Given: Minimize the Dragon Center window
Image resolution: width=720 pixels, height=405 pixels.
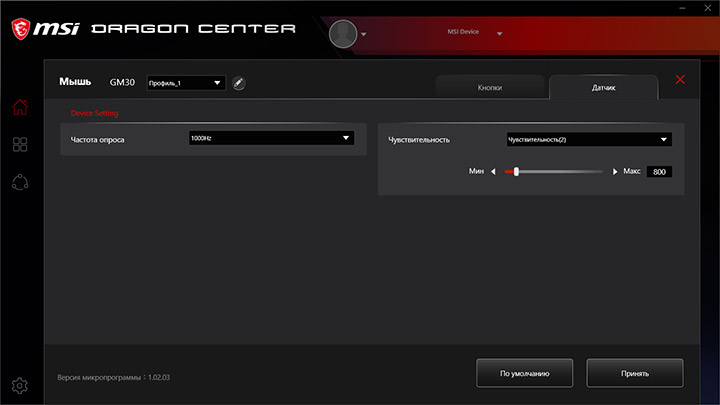Looking at the screenshot, I should pyautogui.click(x=682, y=8).
